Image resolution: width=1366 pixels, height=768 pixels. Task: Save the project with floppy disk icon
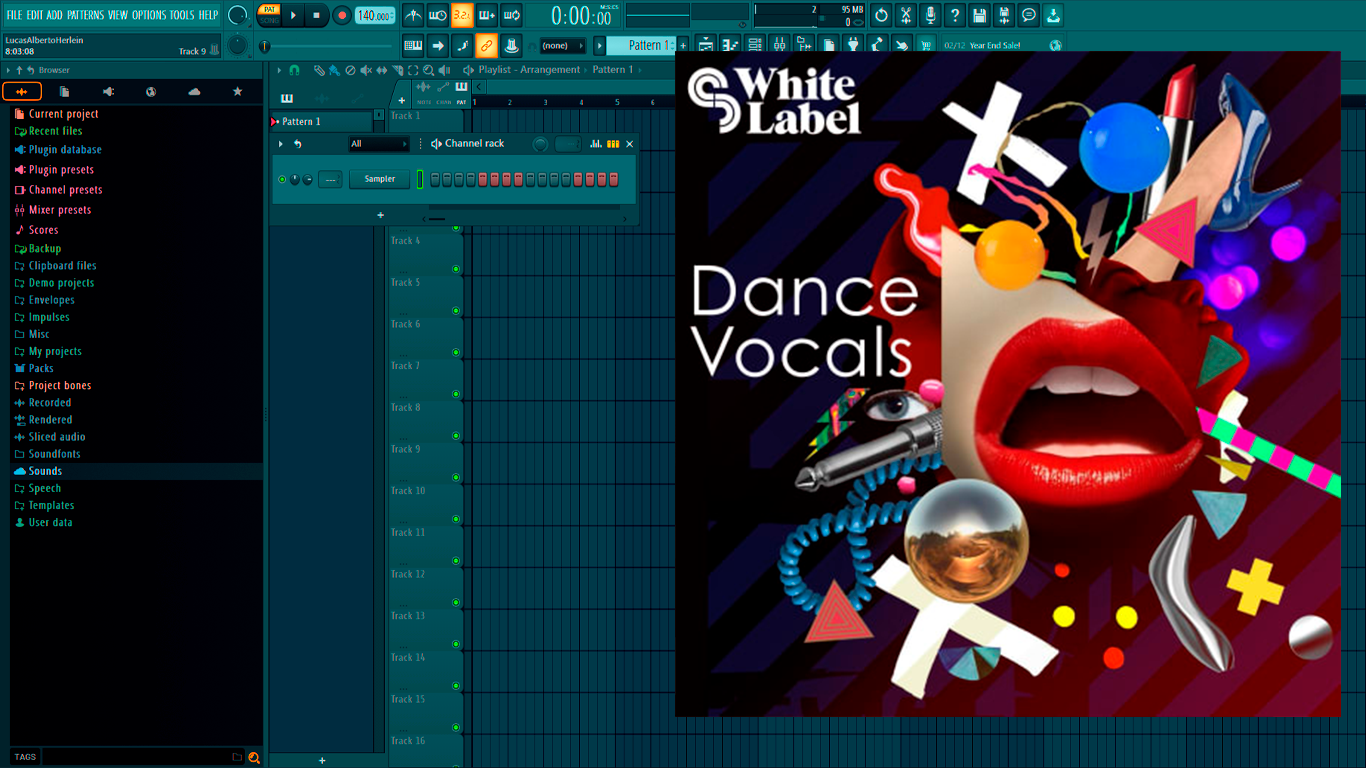[x=979, y=15]
